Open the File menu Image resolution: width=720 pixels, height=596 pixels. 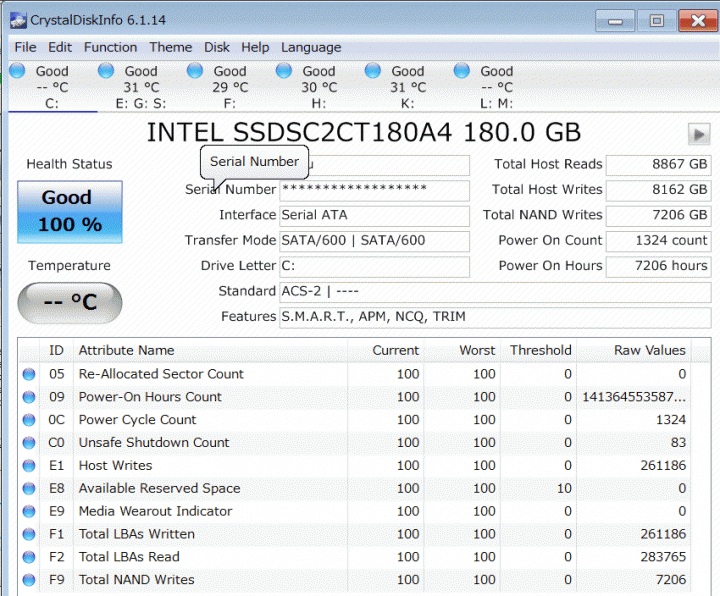pos(25,47)
